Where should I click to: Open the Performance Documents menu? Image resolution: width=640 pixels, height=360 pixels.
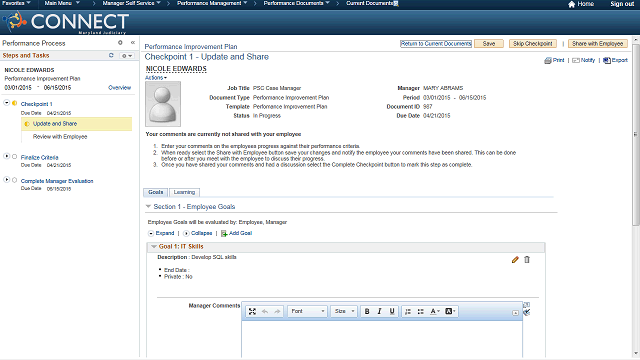point(297,3)
